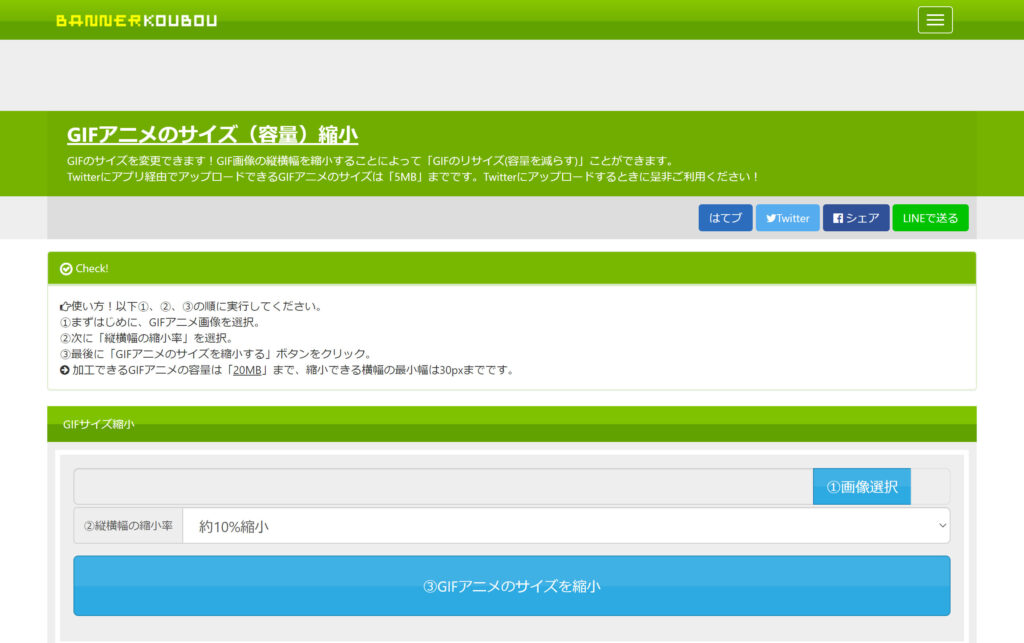Click the ②縦横幅の縮小率 label
Image resolution: width=1024 pixels, height=643 pixels.
[x=128, y=526]
